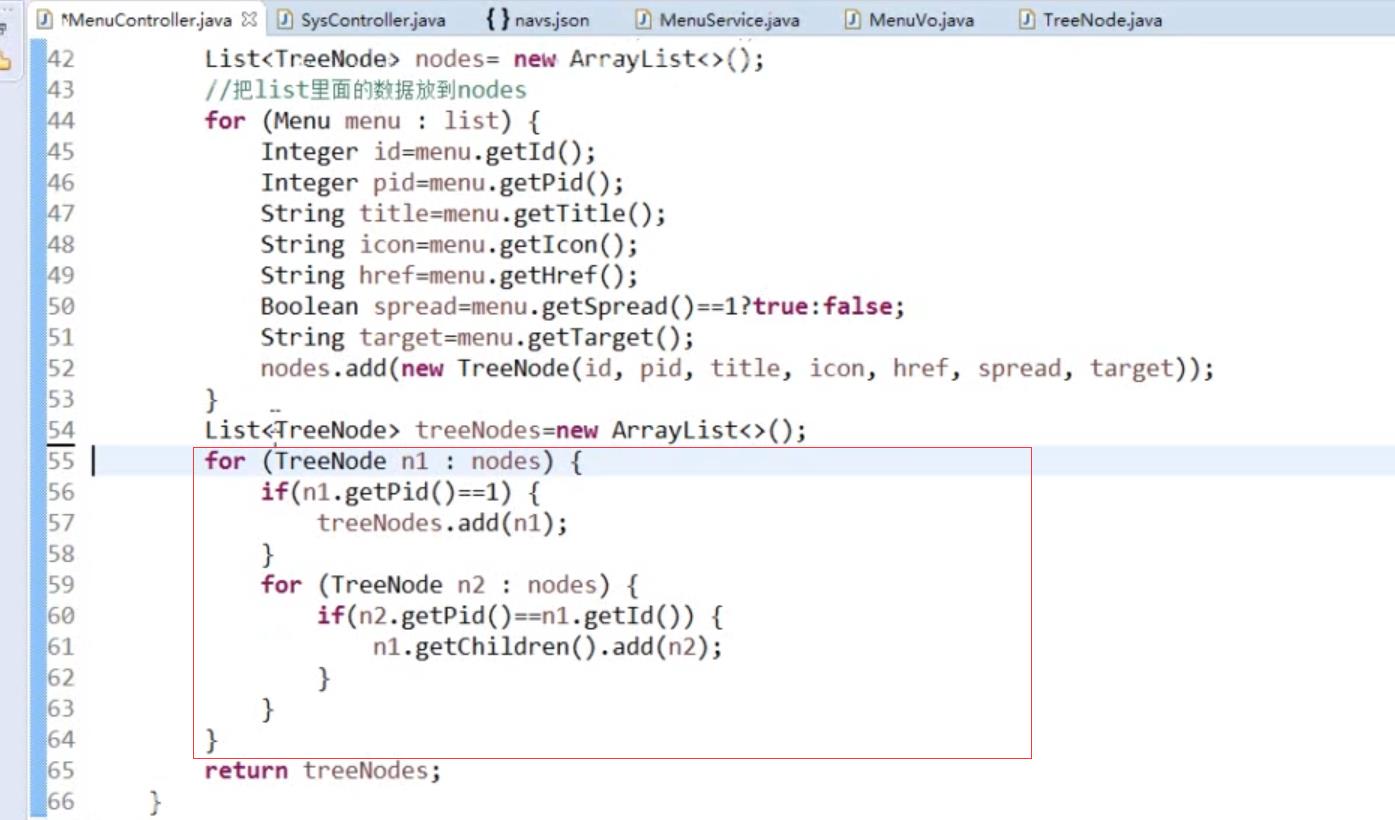1395x820 pixels.
Task: Click 'List<TreeNode> treeNodes=new ArrayList<>();' line
Action: pos(505,431)
